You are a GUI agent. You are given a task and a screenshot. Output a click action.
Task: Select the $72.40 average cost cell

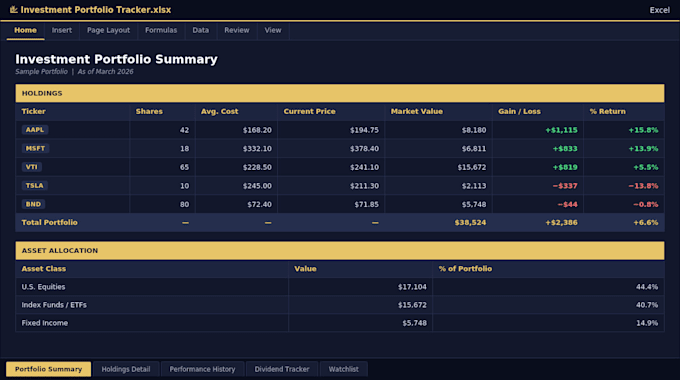(x=236, y=204)
